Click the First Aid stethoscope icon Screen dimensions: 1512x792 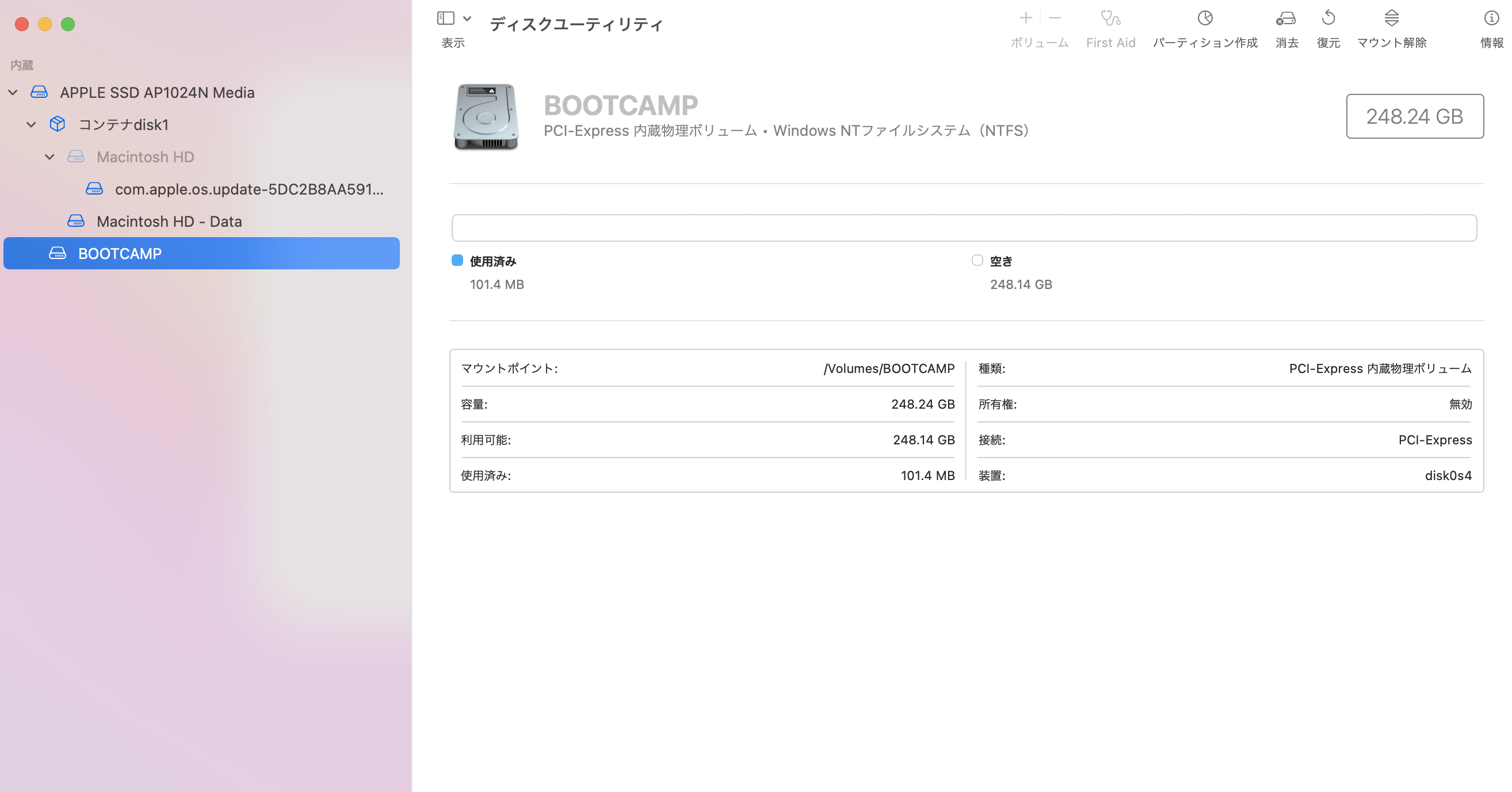tap(1110, 19)
